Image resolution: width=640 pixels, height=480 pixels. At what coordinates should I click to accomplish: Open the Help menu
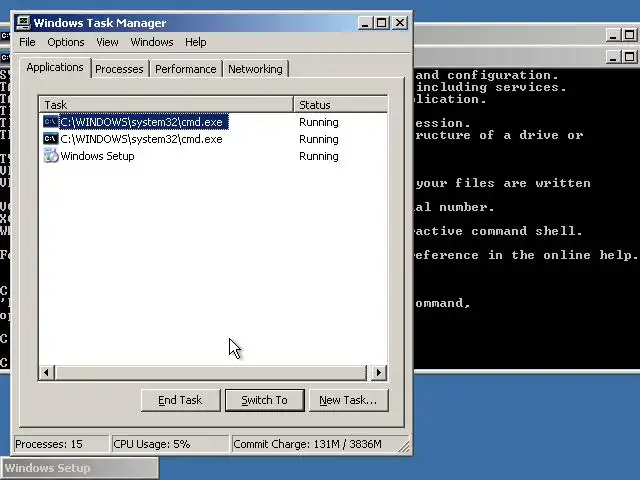[196, 42]
